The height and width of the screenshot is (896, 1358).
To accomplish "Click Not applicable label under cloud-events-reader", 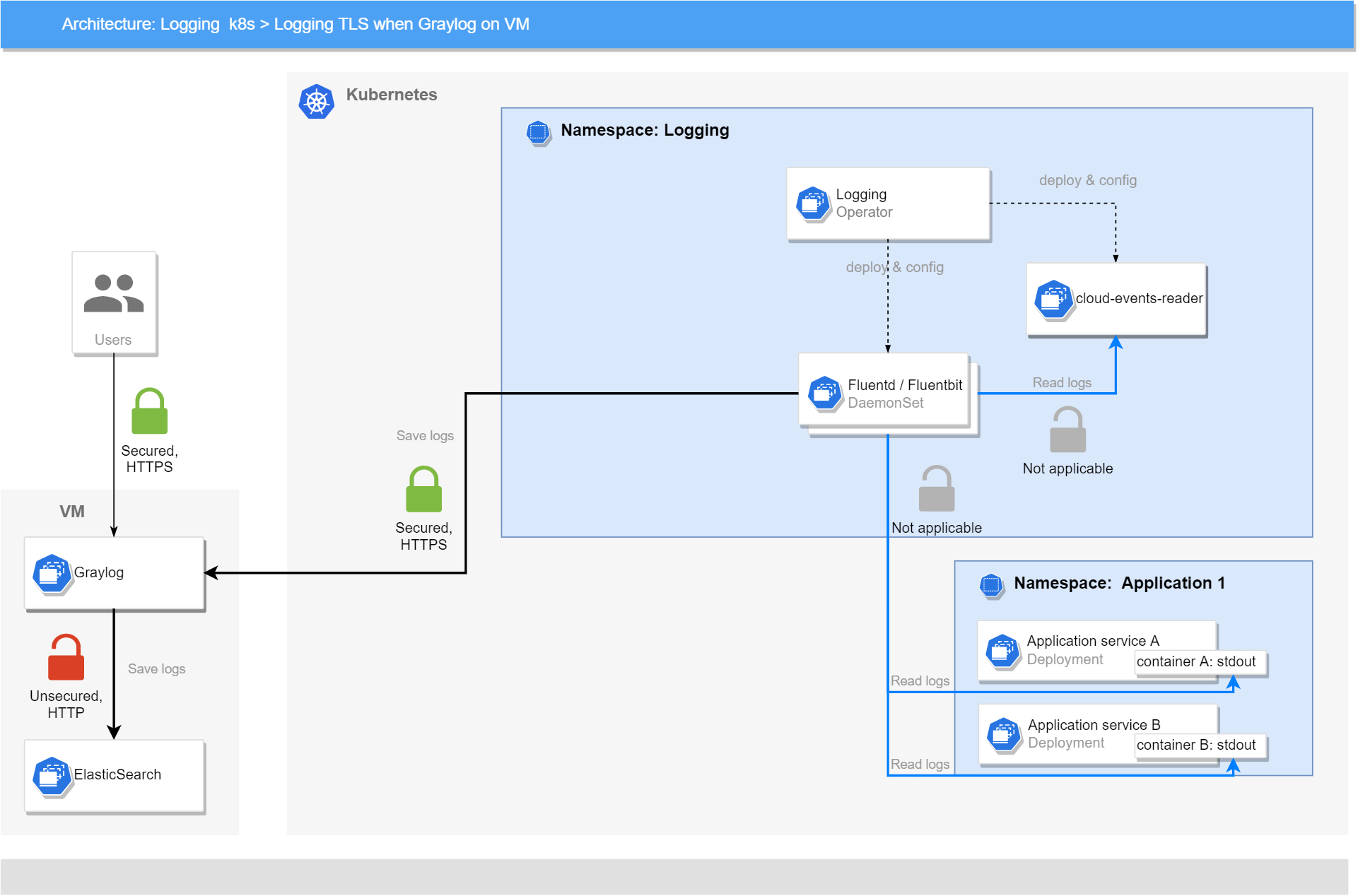I will click(1067, 468).
